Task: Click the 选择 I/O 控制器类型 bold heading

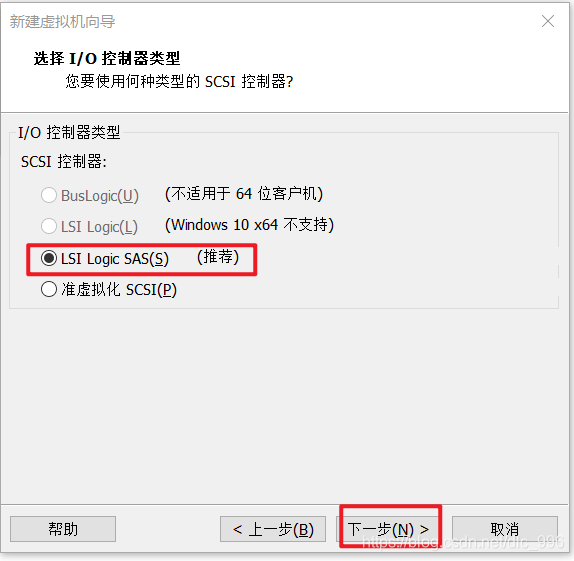Action: point(107,59)
